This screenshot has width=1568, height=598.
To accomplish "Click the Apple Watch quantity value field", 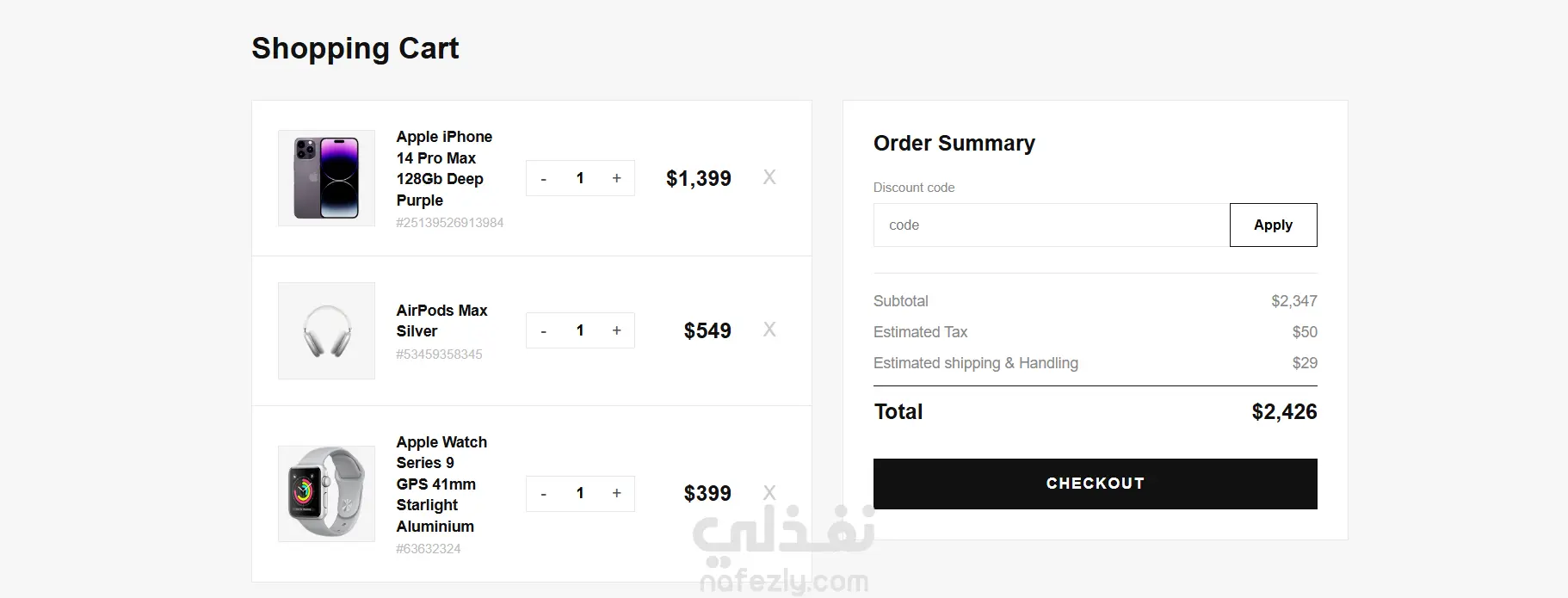I will (x=580, y=493).
